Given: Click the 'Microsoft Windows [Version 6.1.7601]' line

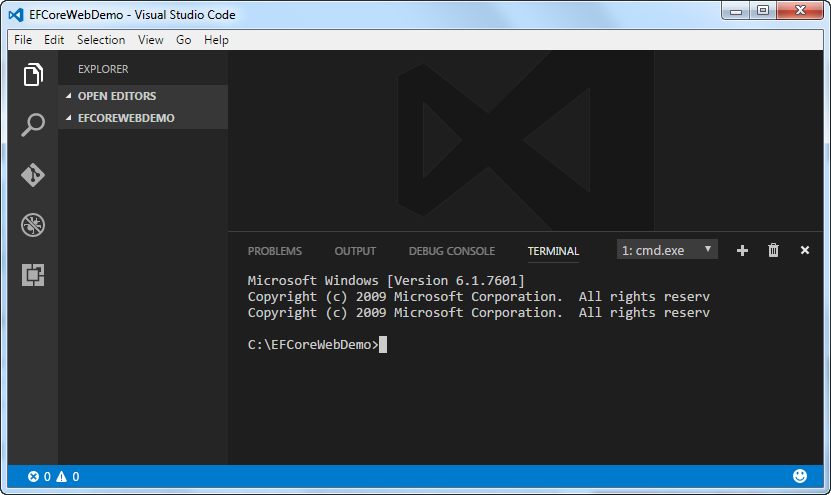Looking at the screenshot, I should click(386, 280).
